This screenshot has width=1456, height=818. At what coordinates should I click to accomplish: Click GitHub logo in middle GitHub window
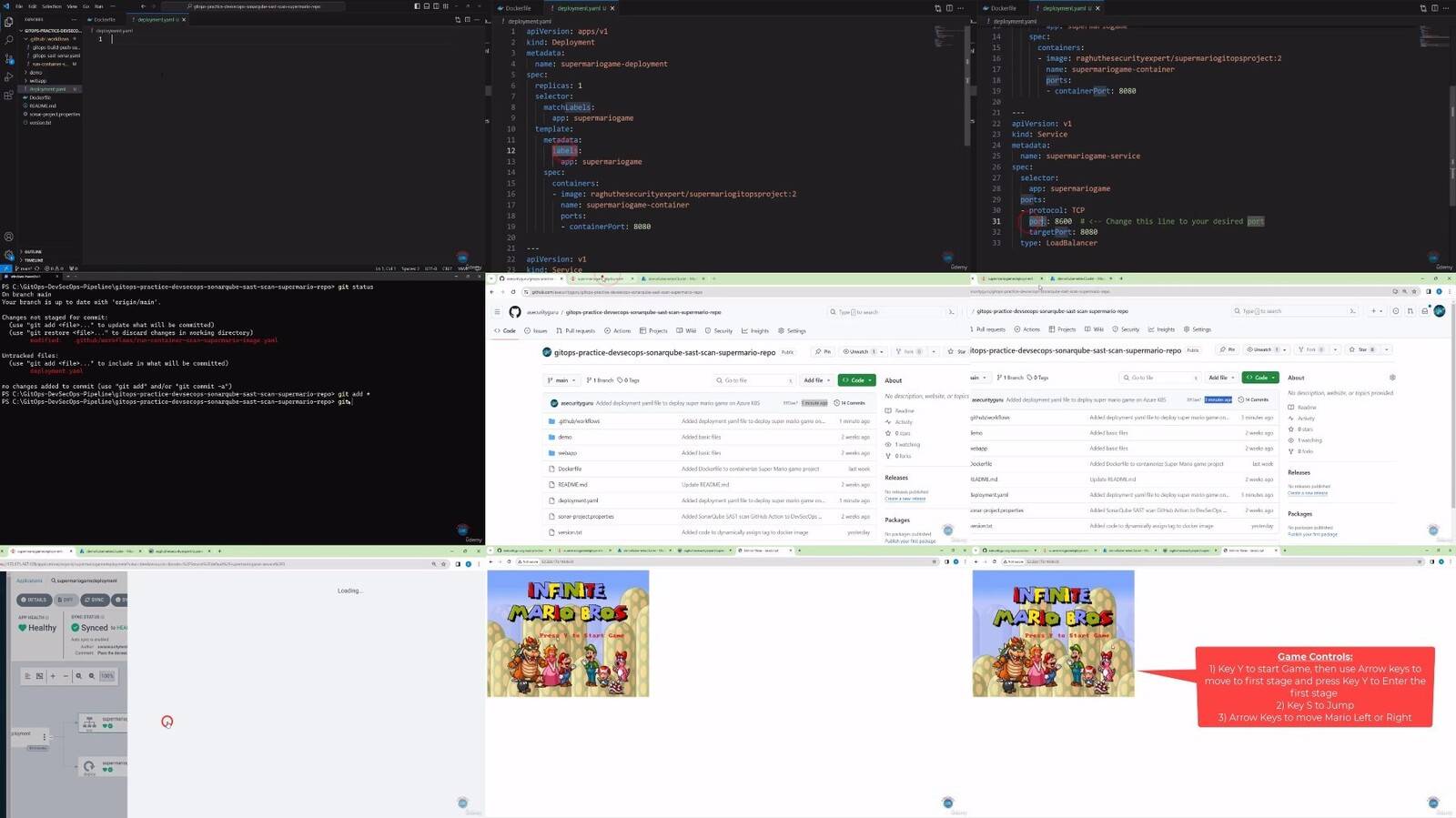click(x=515, y=312)
